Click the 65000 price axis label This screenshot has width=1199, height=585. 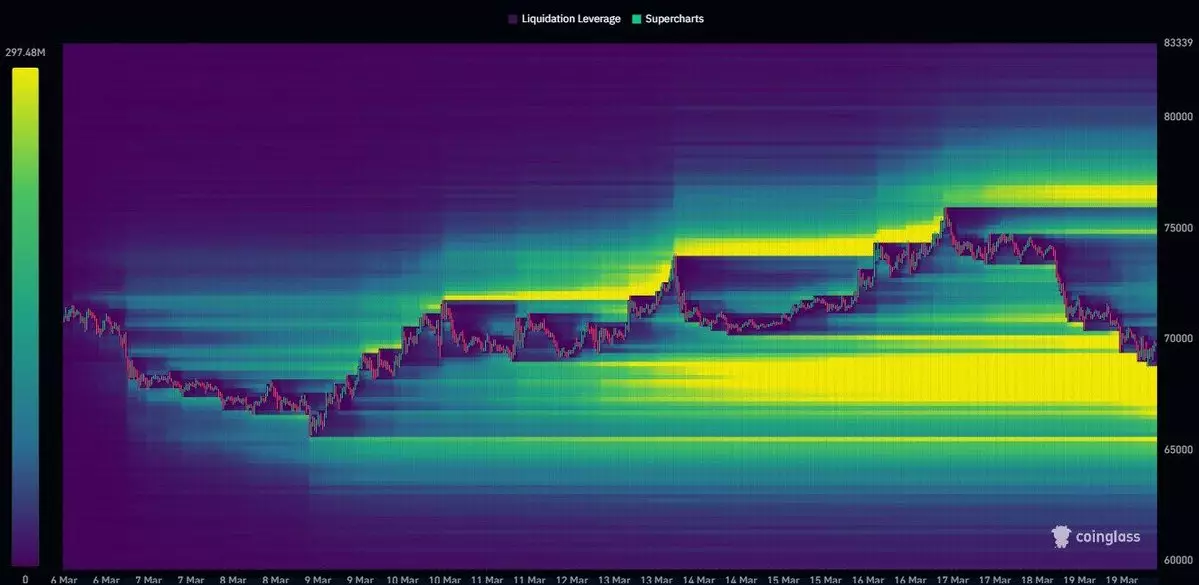(1178, 450)
